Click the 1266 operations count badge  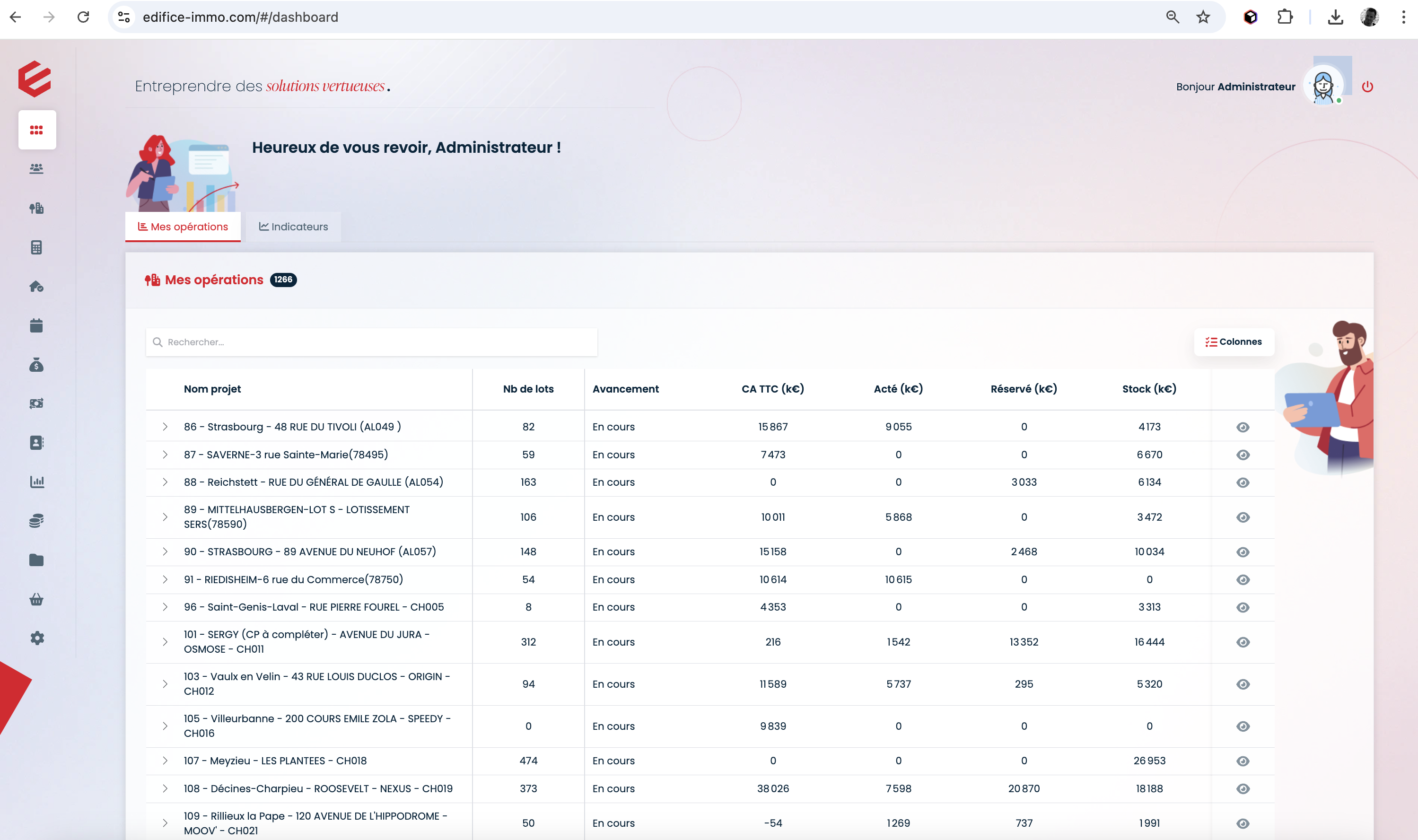tap(283, 280)
